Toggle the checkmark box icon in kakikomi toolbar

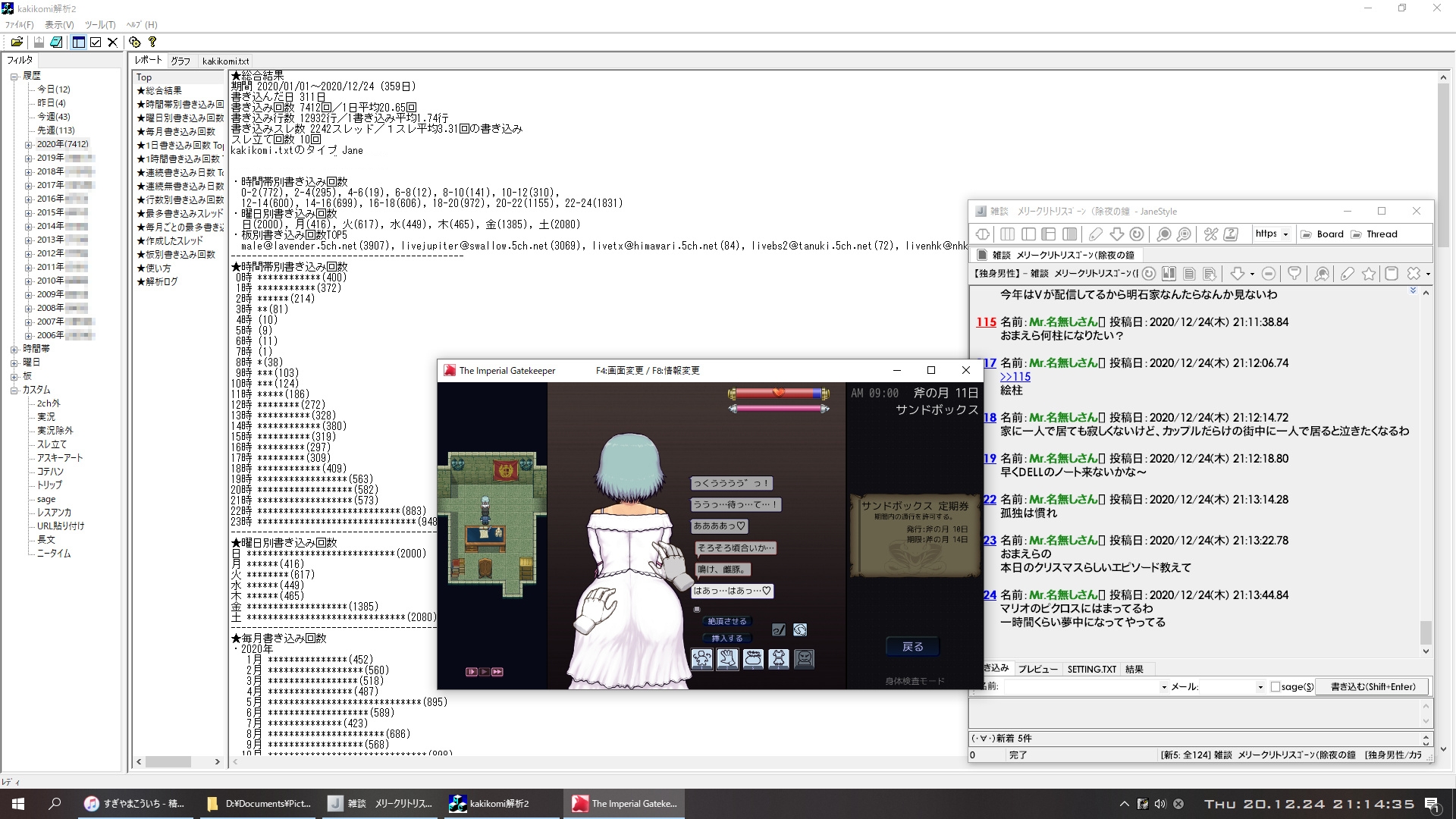click(x=96, y=42)
